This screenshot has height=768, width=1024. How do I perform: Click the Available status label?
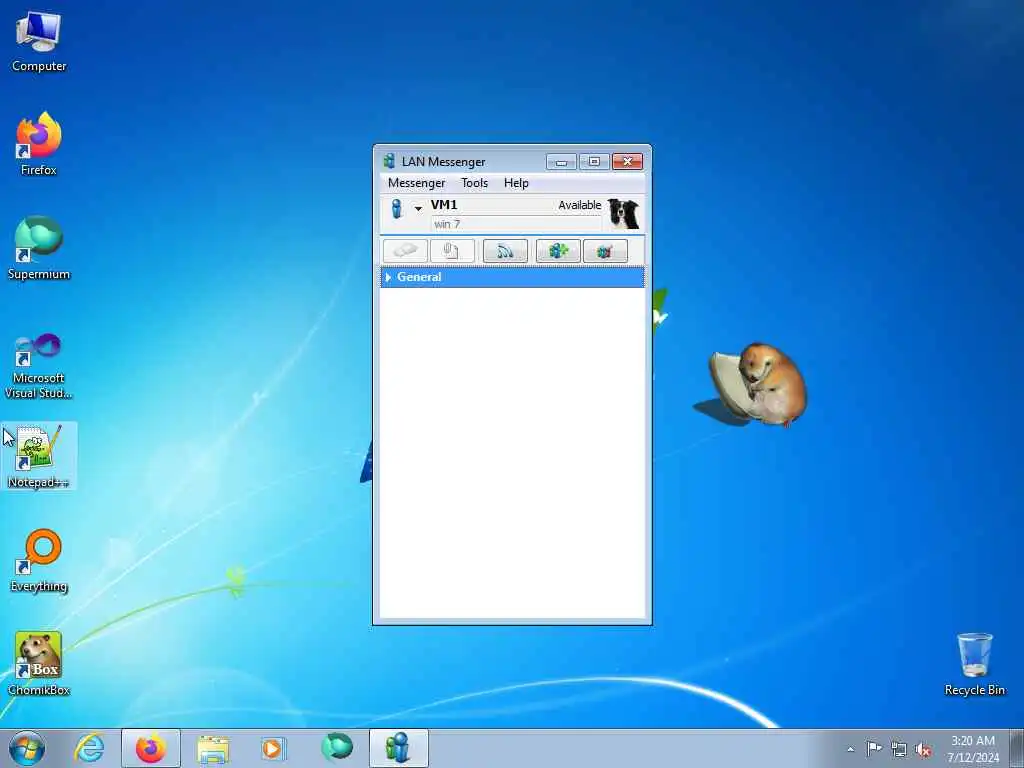(579, 205)
